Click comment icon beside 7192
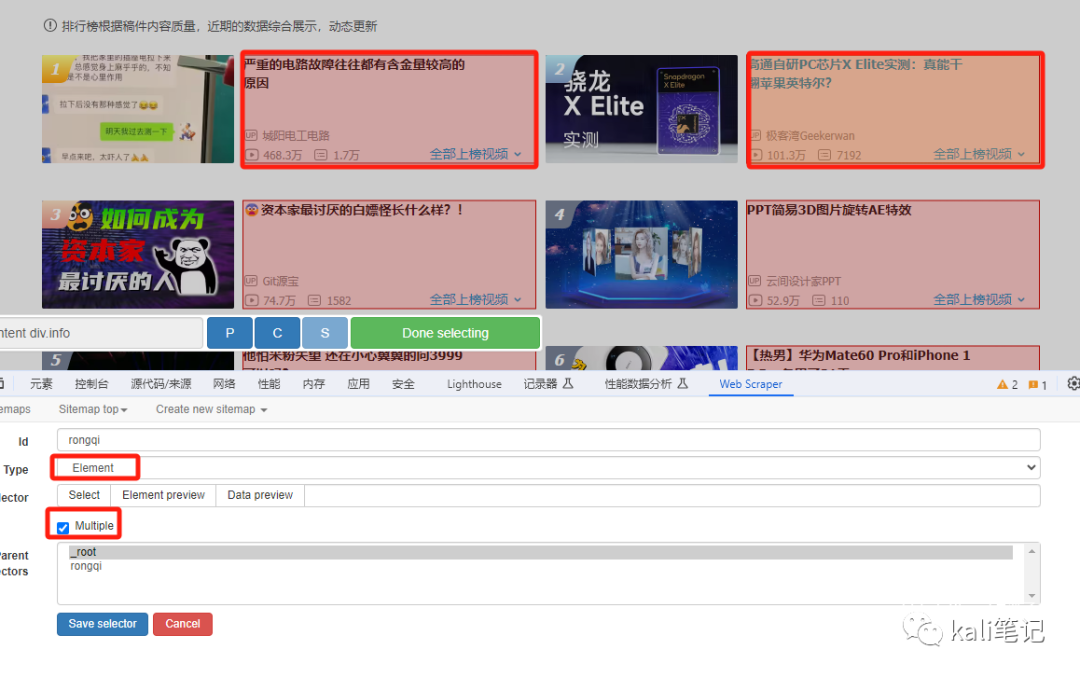Image resolution: width=1080 pixels, height=677 pixels. coord(824,155)
